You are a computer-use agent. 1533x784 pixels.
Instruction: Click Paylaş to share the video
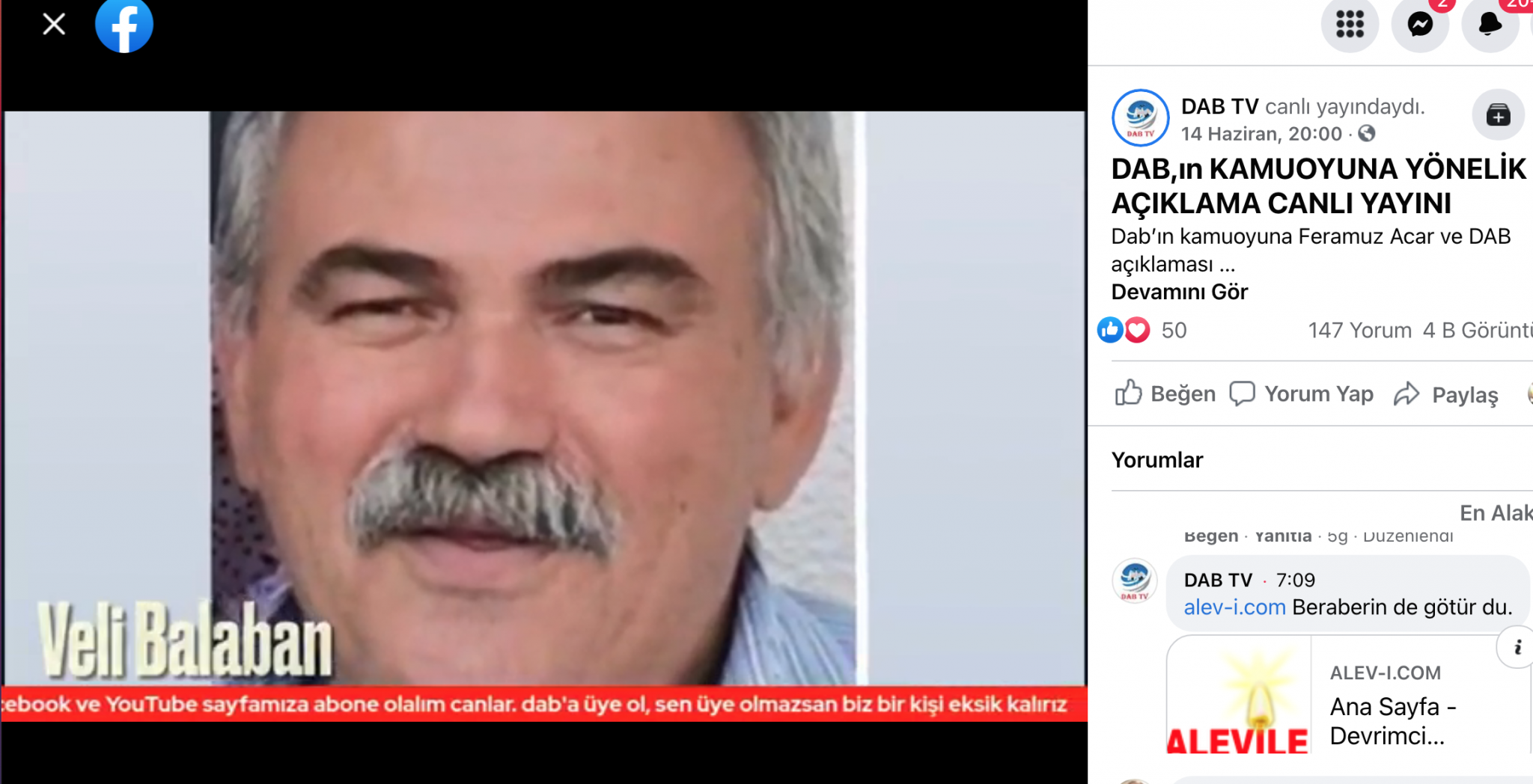1446,394
